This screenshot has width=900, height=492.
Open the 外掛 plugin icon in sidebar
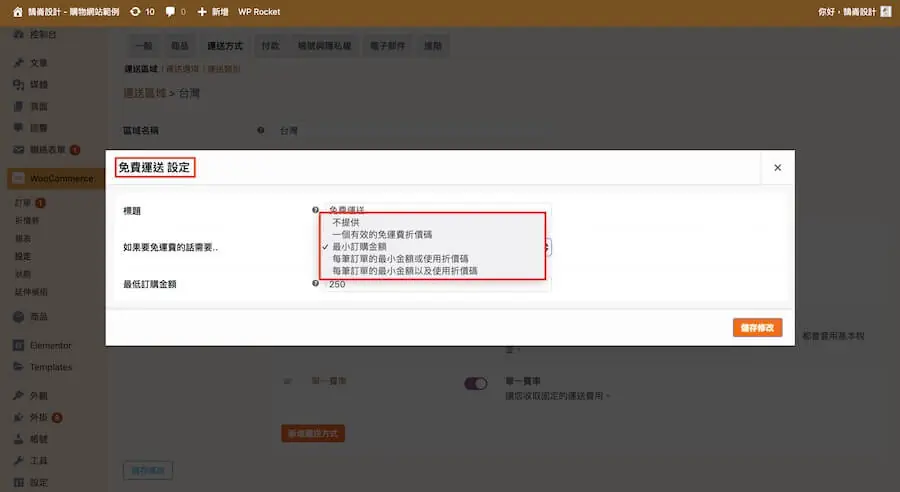18,417
